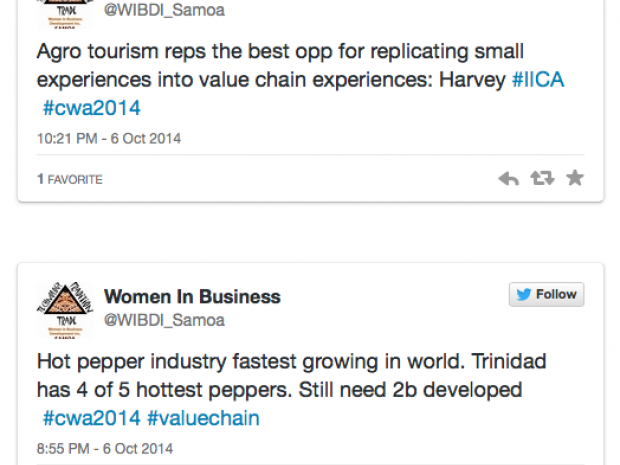Open the hot pepper tweet's profile avatar
This screenshot has height=465, width=620.
(65, 304)
